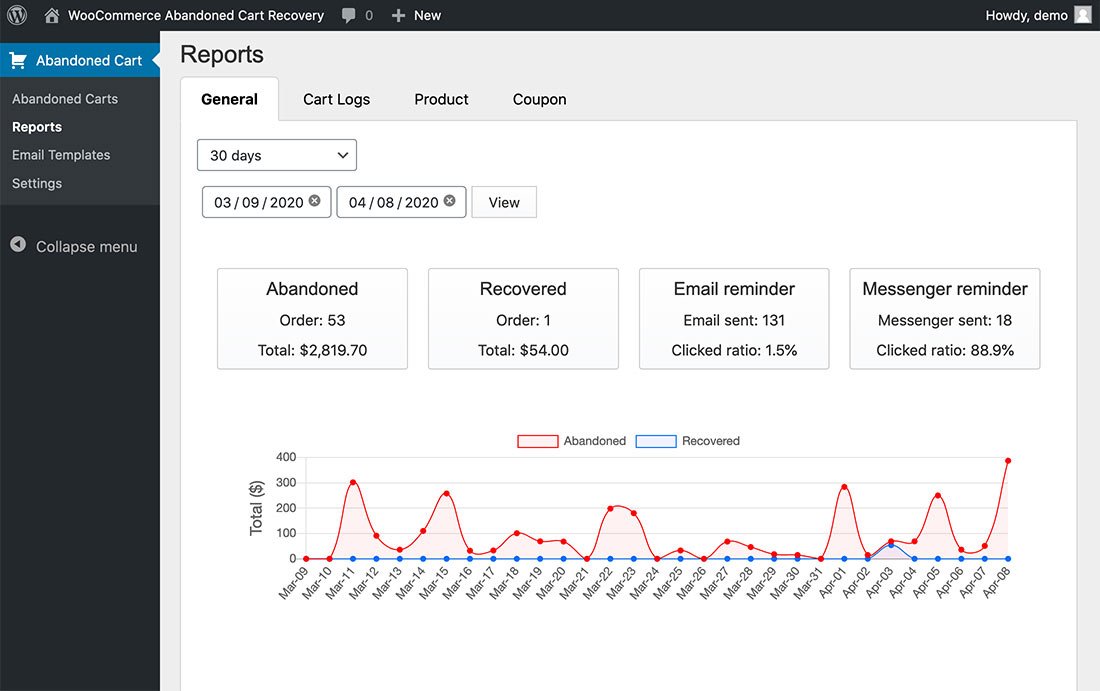Click the red data point above Apr-08

pyautogui.click(x=1008, y=461)
